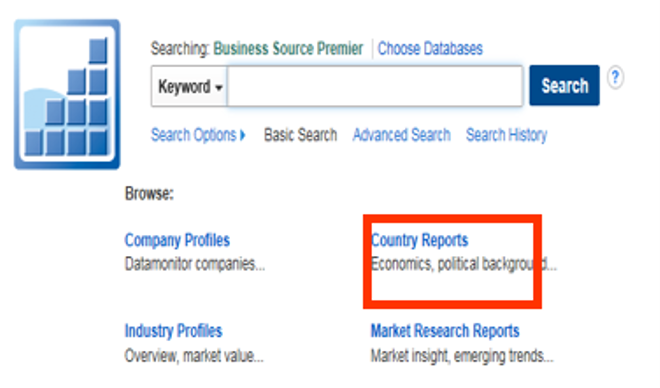
Task: Open Country Reports in the red box
Action: coord(419,240)
